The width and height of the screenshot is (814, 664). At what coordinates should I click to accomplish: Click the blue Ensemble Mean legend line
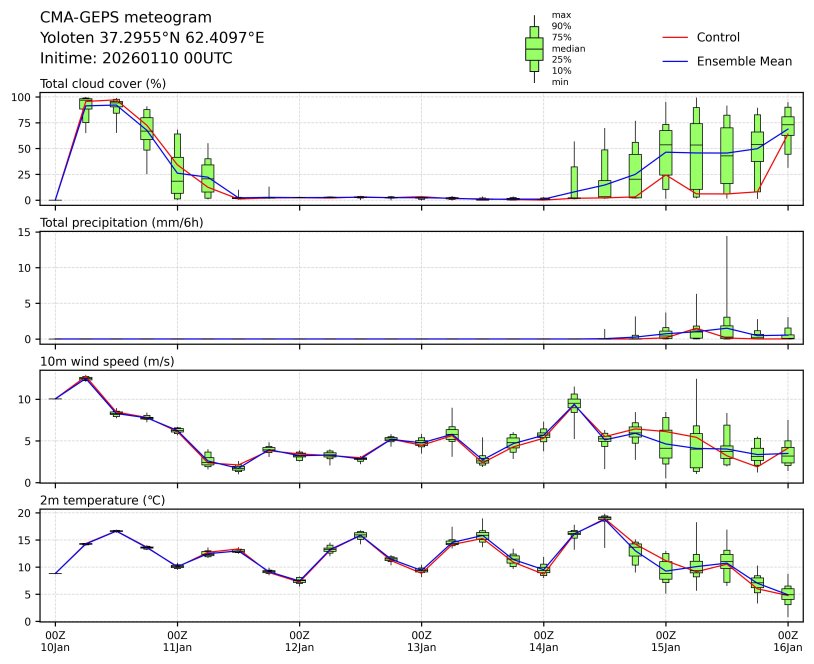click(x=675, y=61)
